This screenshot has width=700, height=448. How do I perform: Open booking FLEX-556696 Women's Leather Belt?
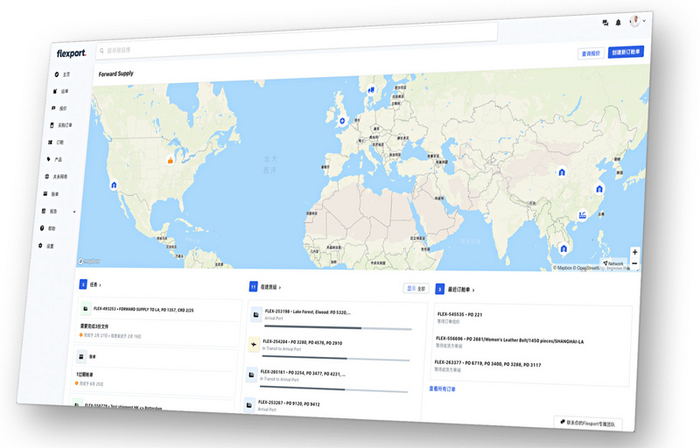pos(509,340)
